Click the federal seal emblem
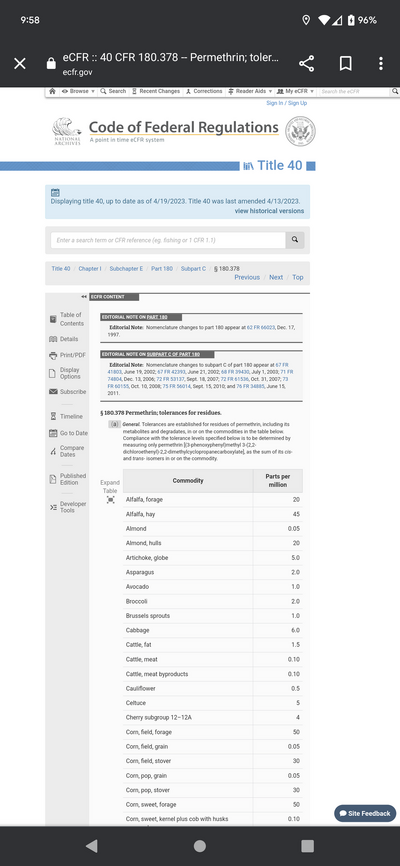 300,131
